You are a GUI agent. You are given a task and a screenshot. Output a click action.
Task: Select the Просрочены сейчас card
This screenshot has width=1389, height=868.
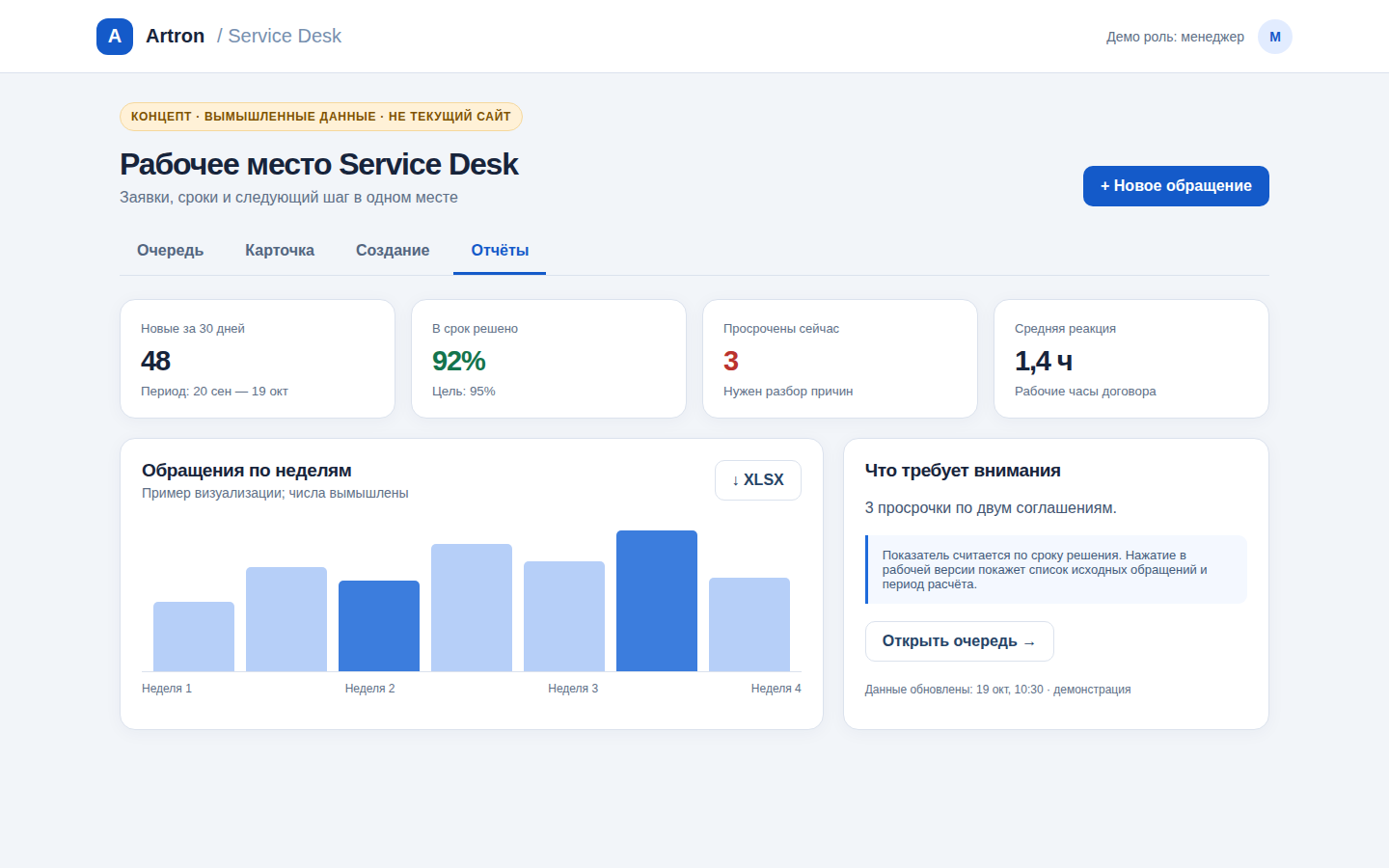click(x=840, y=359)
